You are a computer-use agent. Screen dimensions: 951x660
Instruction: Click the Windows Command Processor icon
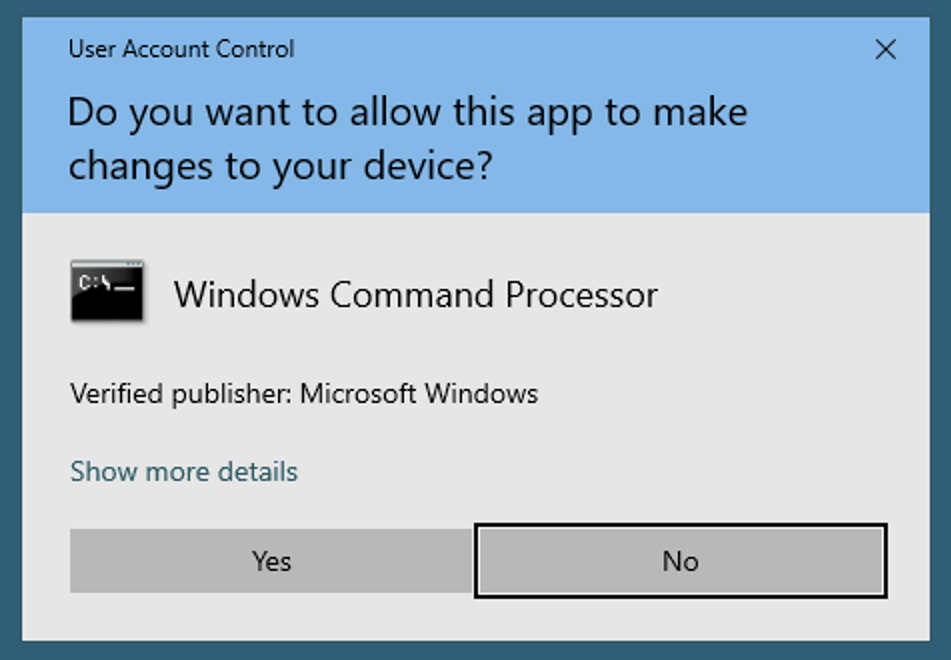[107, 292]
